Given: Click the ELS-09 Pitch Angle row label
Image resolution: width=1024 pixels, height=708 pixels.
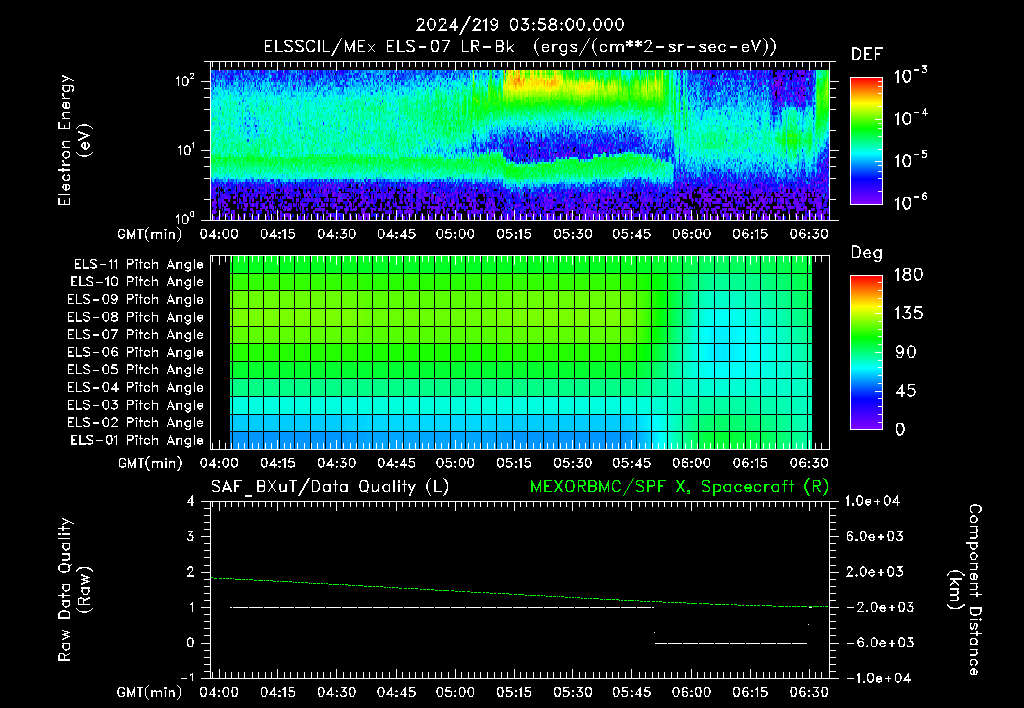Looking at the screenshot, I should point(135,300).
